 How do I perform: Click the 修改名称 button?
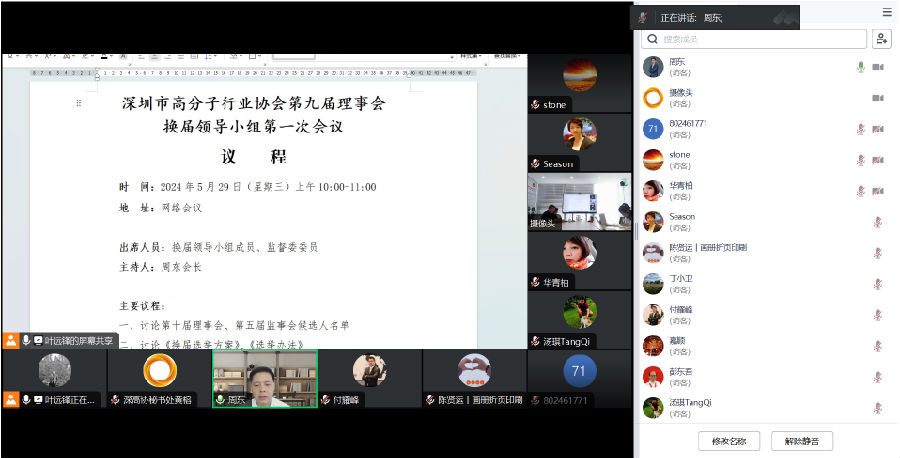tap(729, 441)
